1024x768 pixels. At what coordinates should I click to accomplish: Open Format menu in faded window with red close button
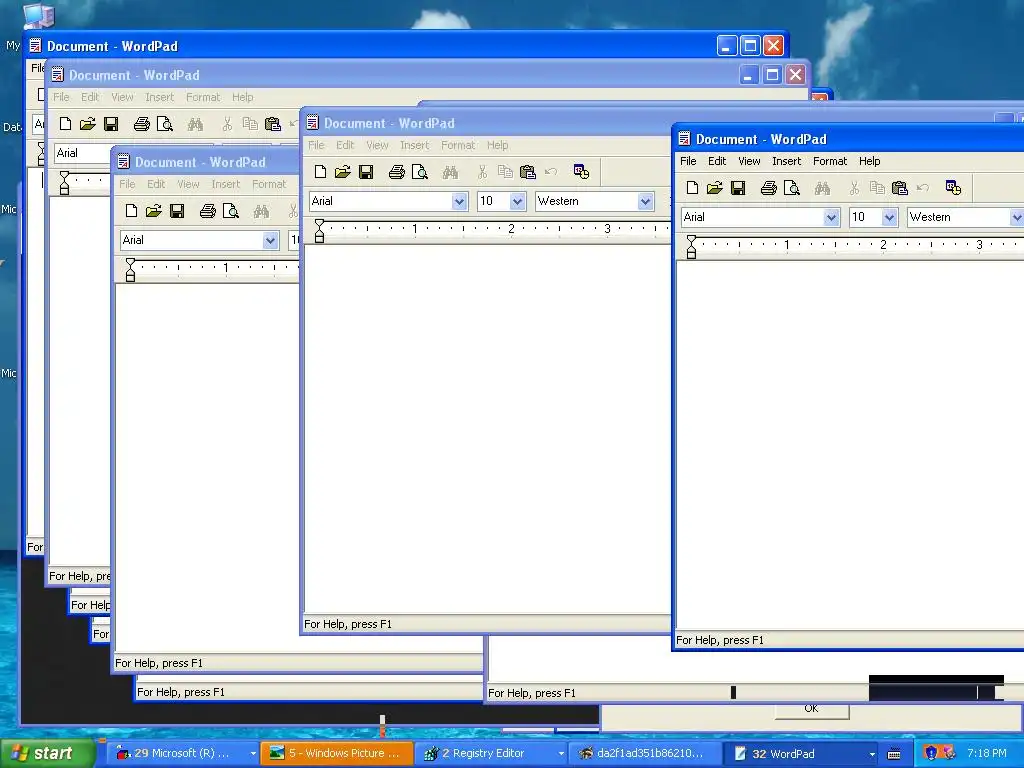[203, 97]
